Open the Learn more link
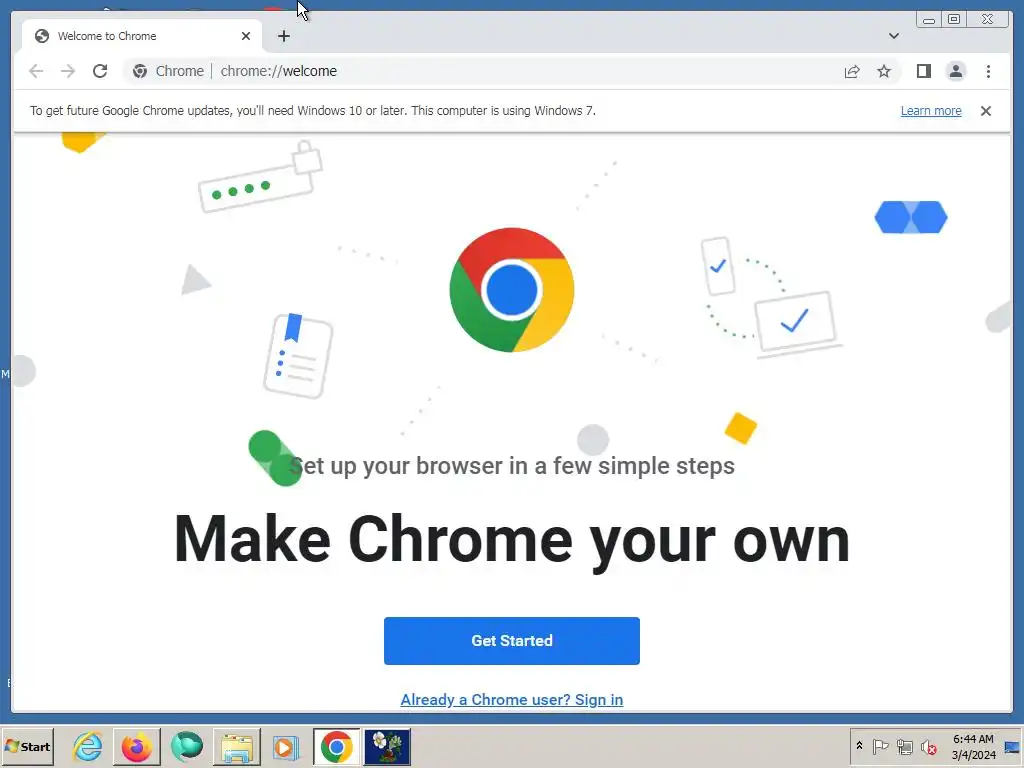Image resolution: width=1024 pixels, height=768 pixels. tap(931, 111)
